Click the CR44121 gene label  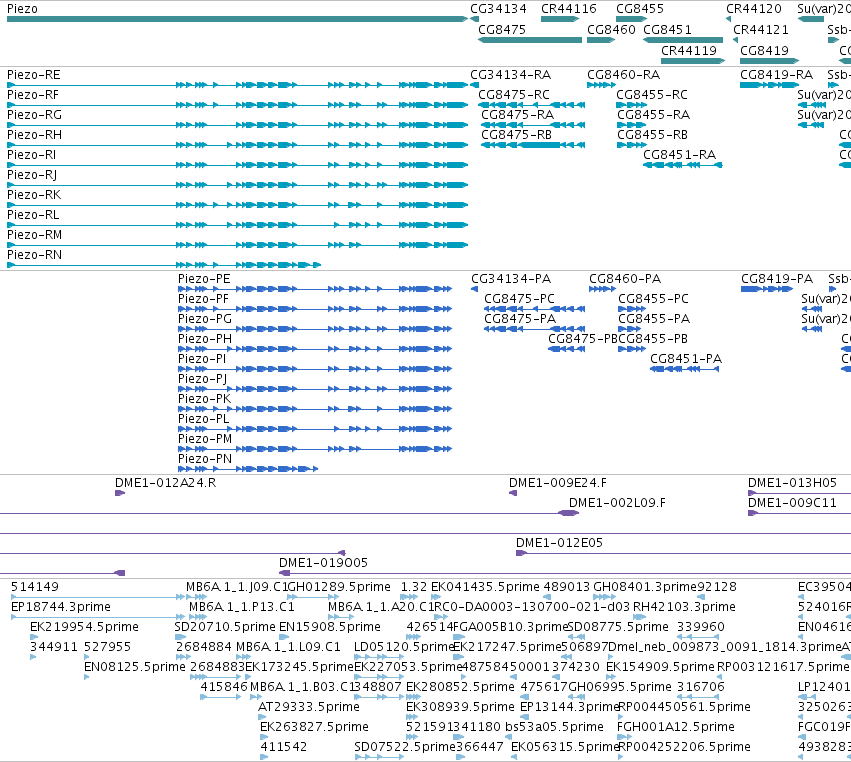(x=760, y=29)
